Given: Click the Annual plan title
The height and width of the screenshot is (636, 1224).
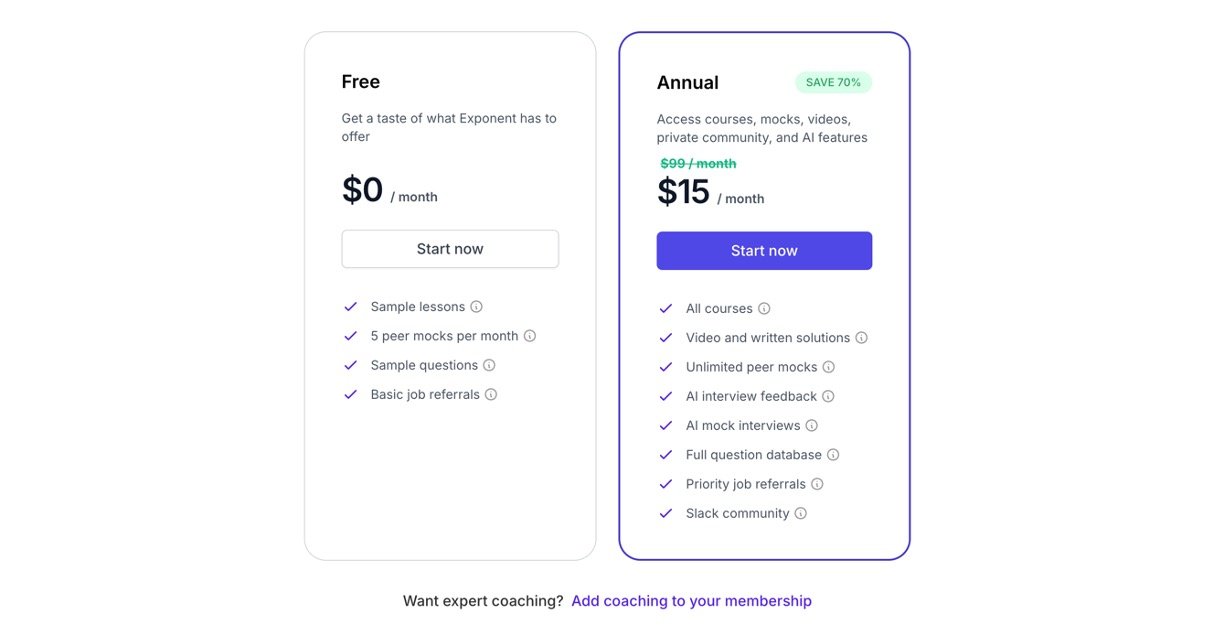Looking at the screenshot, I should coord(687,83).
